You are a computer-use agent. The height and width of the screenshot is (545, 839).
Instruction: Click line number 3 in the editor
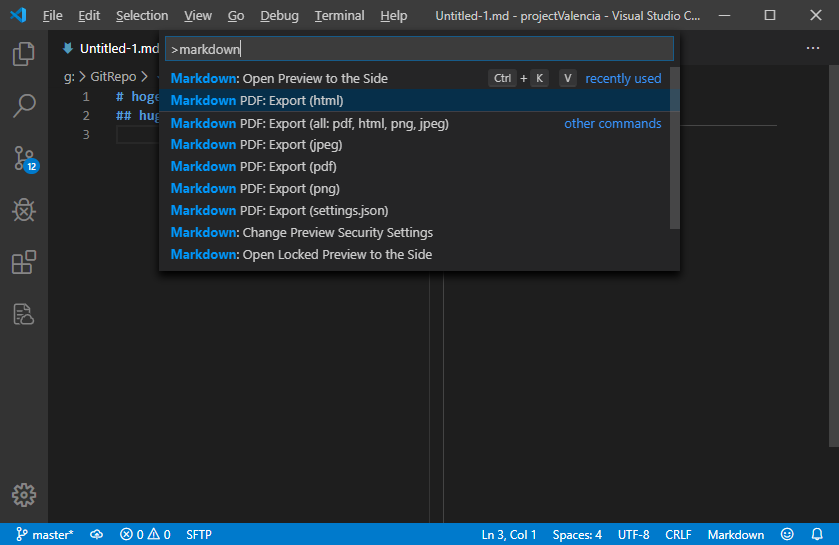pos(86,134)
